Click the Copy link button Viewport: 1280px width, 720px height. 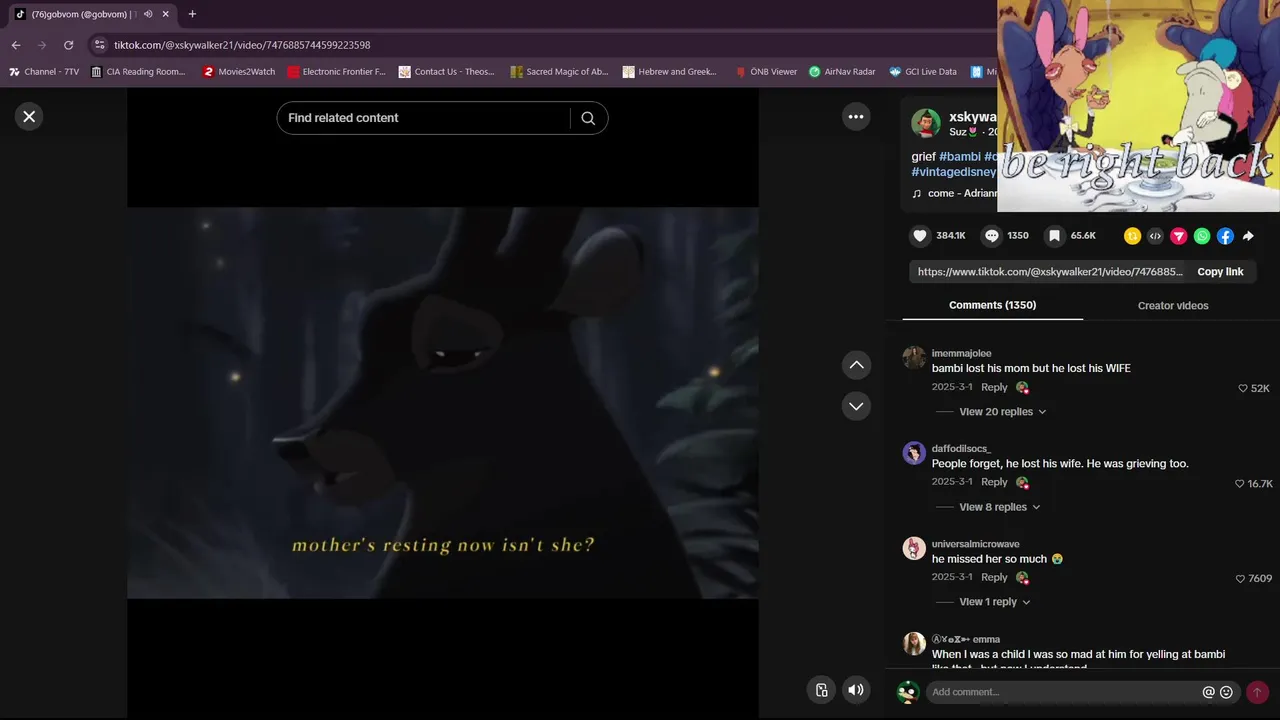(1220, 272)
